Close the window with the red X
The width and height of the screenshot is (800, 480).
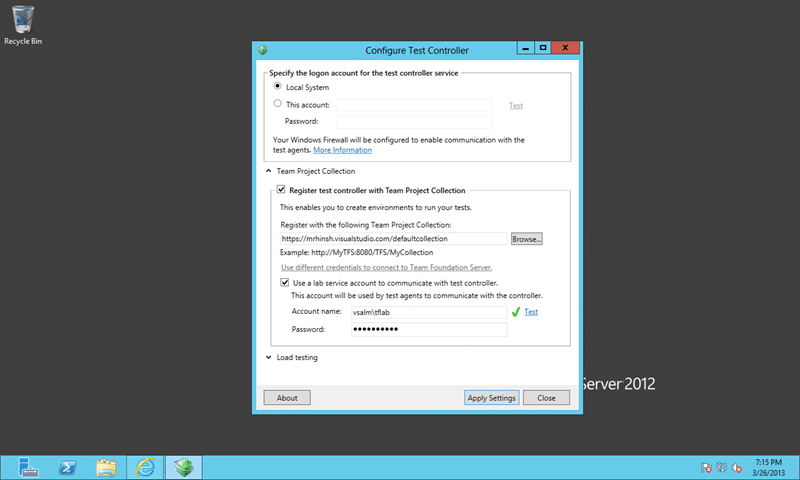(565, 47)
